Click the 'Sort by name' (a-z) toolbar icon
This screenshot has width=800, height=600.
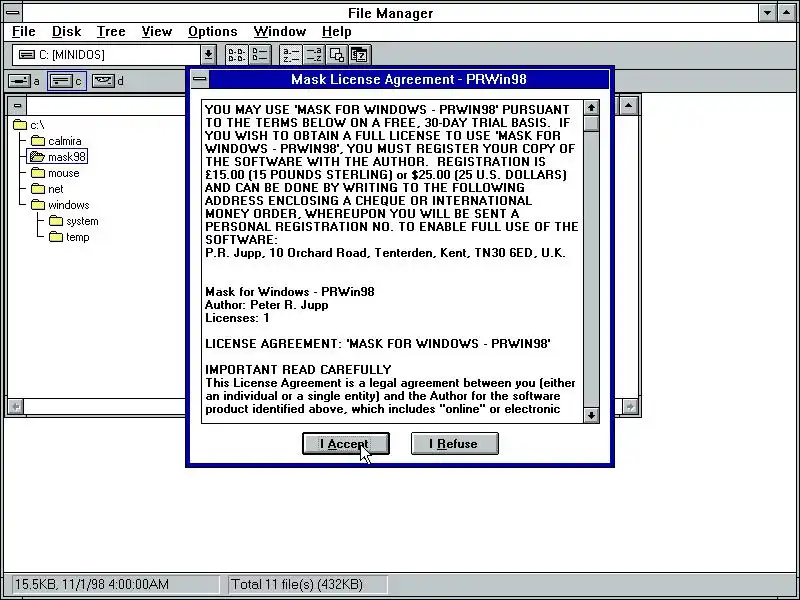click(291, 55)
